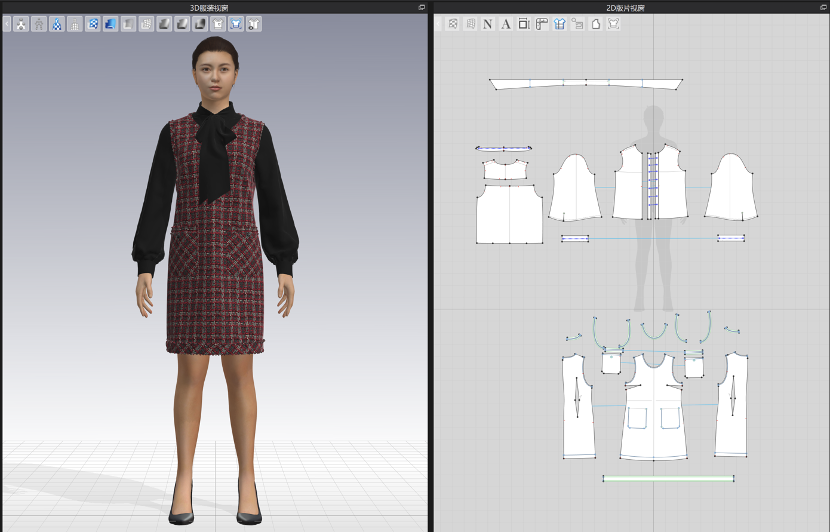Select the blue shirt icon in 2D toolbar
The height and width of the screenshot is (532, 830).
point(560,24)
